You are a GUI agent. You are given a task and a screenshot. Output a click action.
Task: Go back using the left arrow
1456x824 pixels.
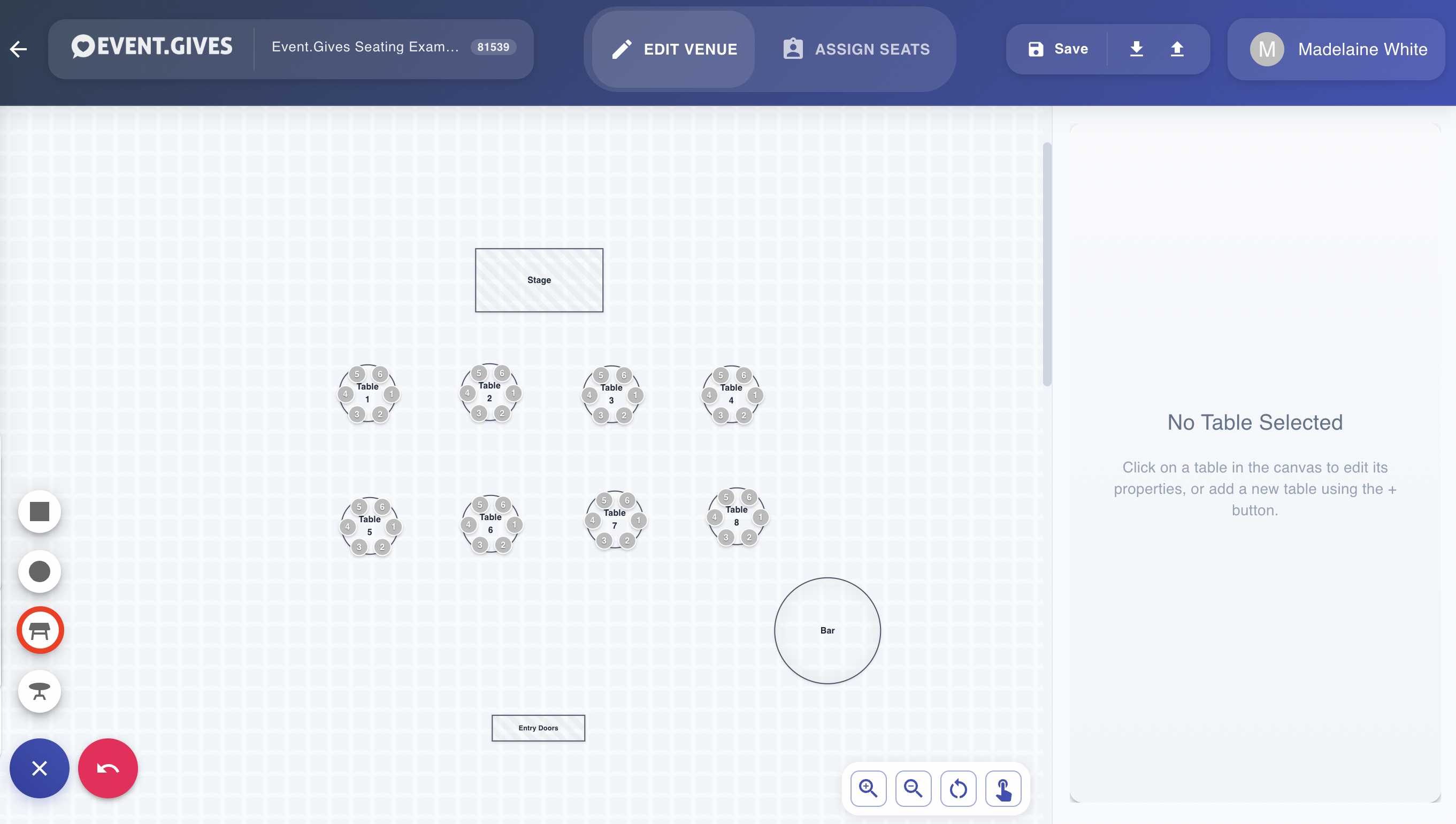(18, 49)
